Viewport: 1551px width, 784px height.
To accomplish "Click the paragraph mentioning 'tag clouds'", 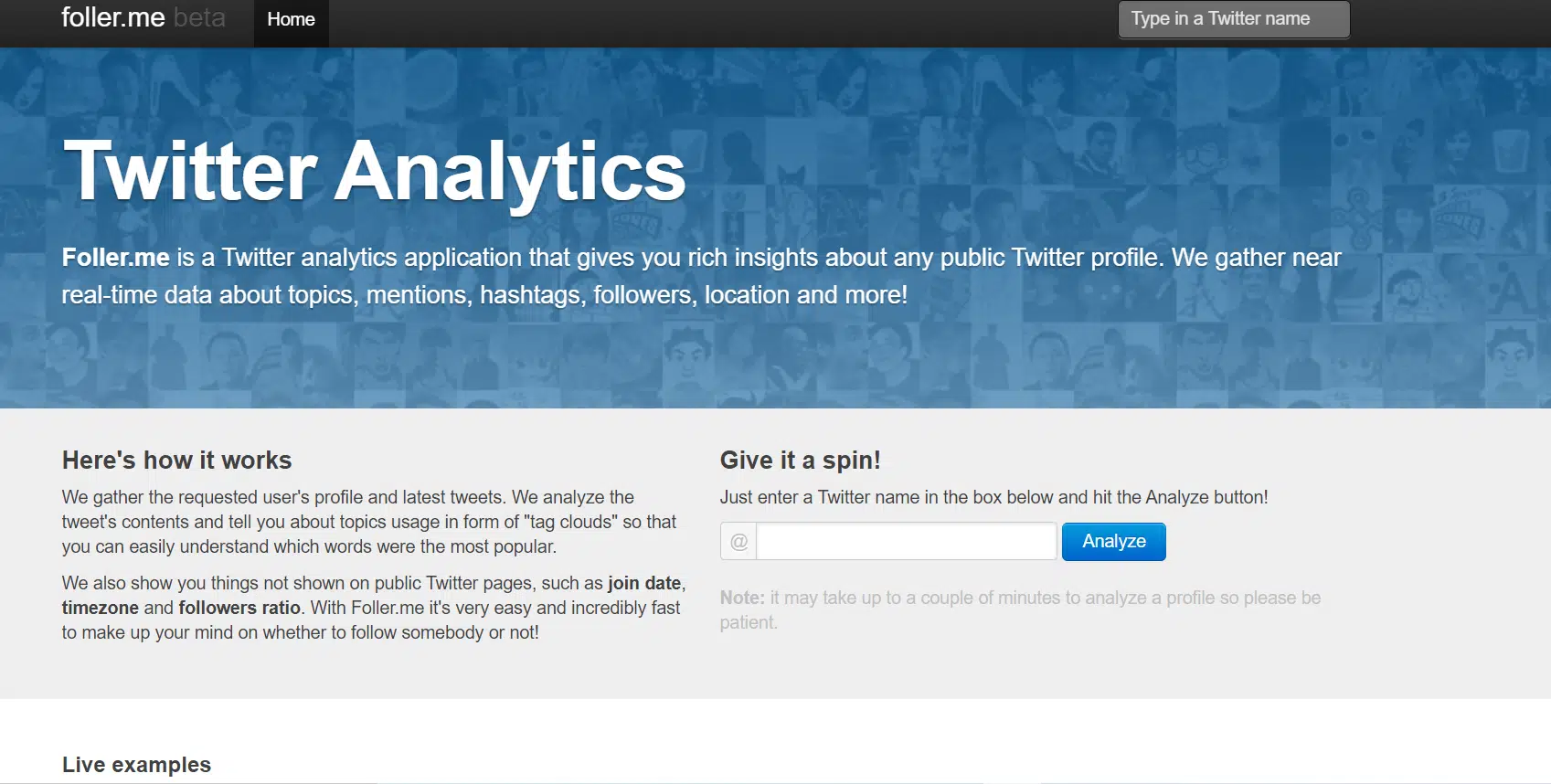I will pyautogui.click(x=370, y=522).
